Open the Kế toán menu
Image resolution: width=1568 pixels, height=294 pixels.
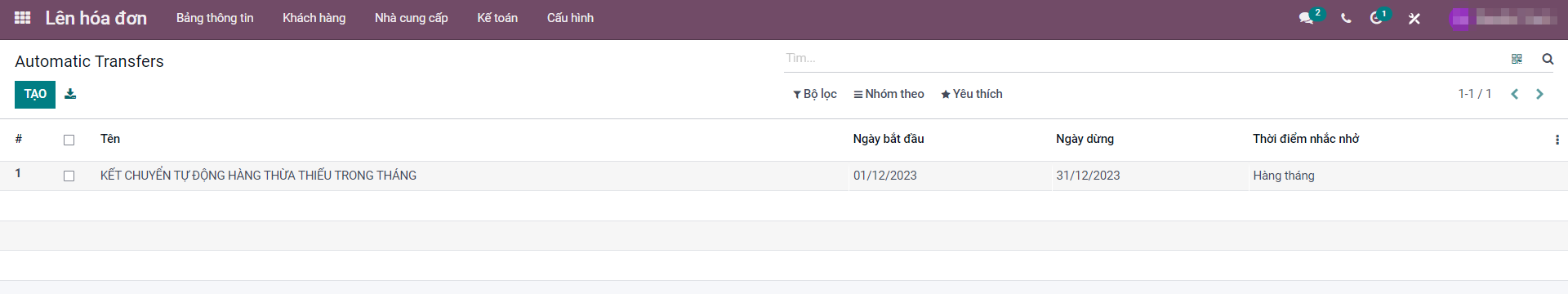point(497,18)
